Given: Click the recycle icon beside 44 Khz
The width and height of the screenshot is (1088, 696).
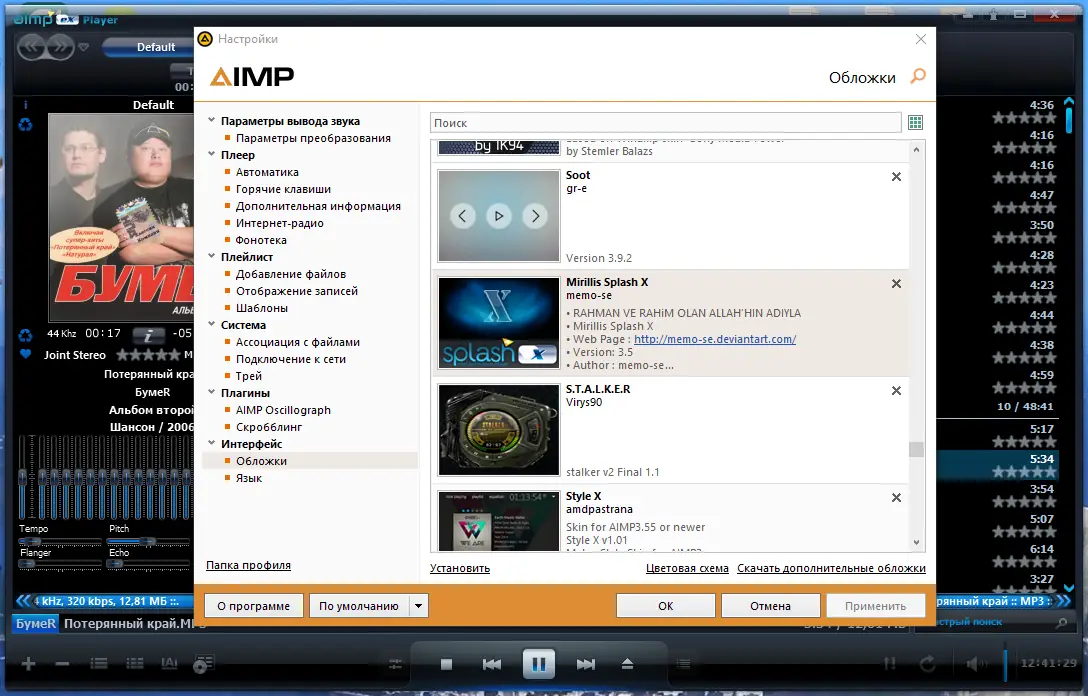Looking at the screenshot, I should [x=26, y=335].
